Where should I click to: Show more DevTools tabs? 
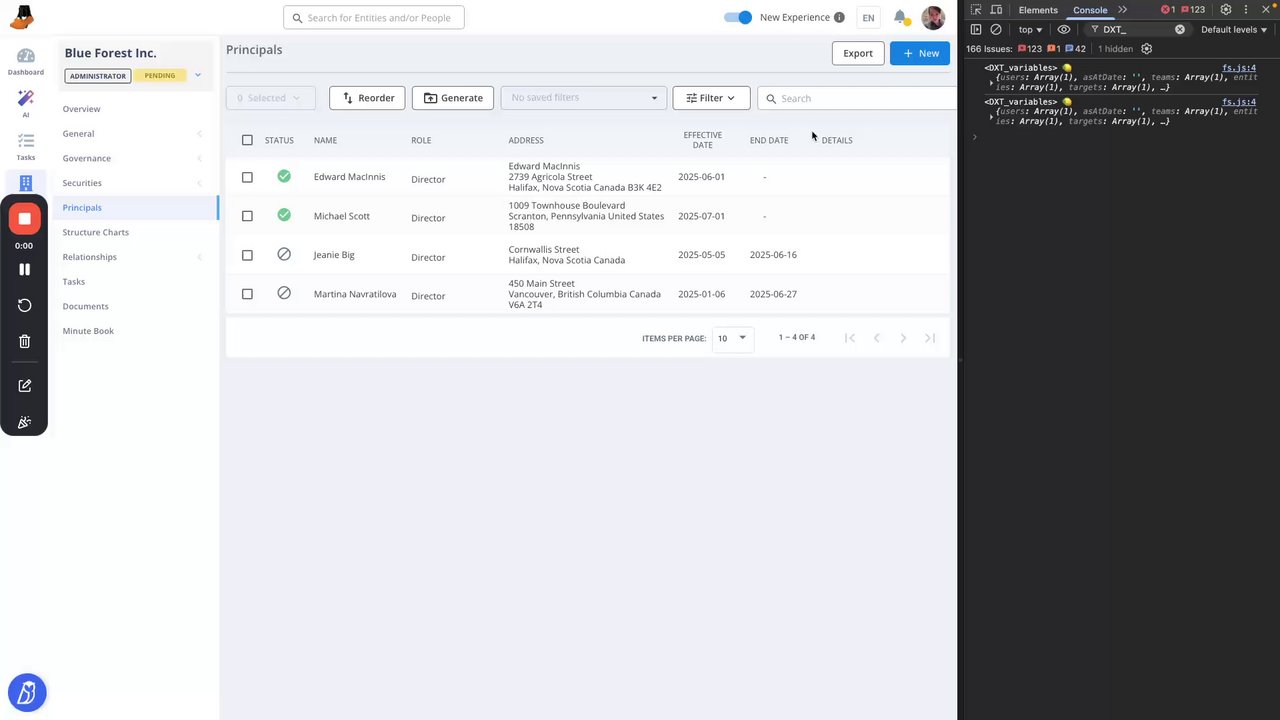(x=1122, y=10)
